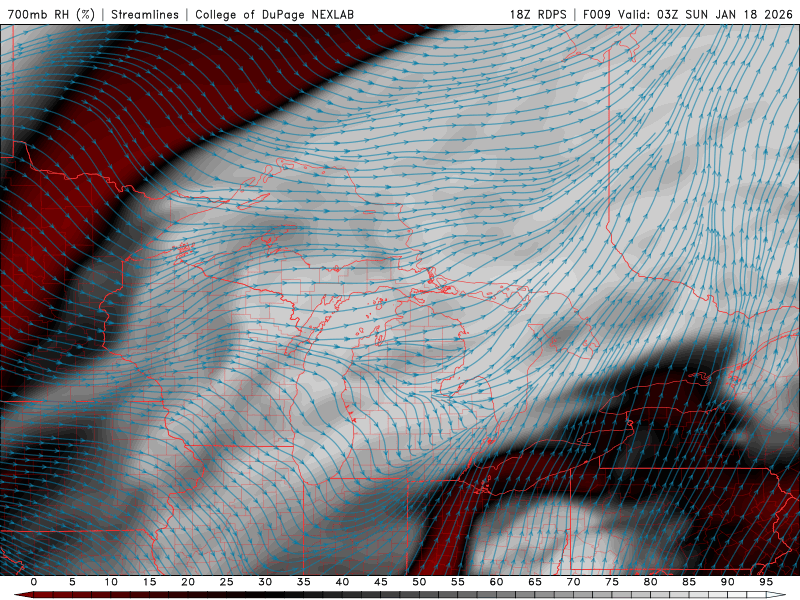
Task: Click the '70' colorbar value label
Action: click(x=573, y=582)
